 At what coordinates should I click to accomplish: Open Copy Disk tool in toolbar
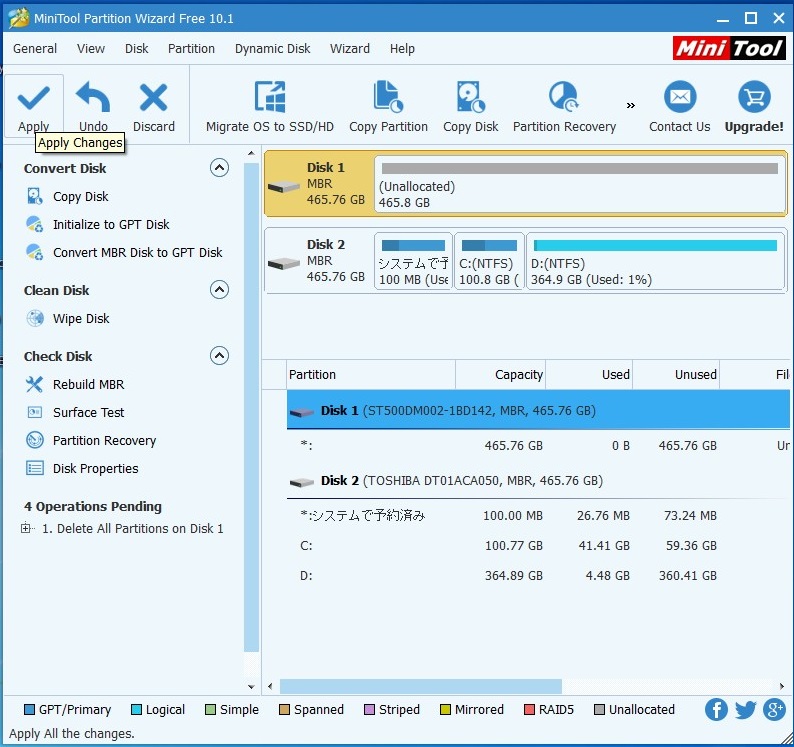[470, 106]
